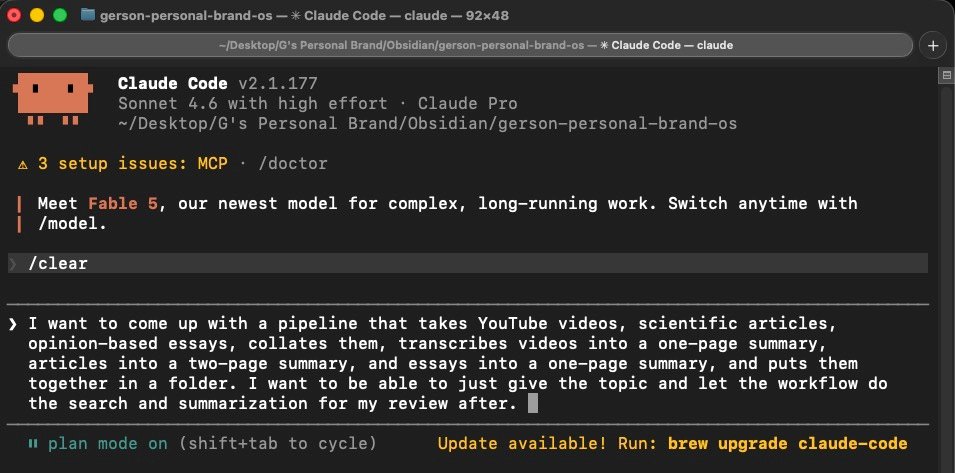Minimize the window with the yellow button

pos(37,15)
